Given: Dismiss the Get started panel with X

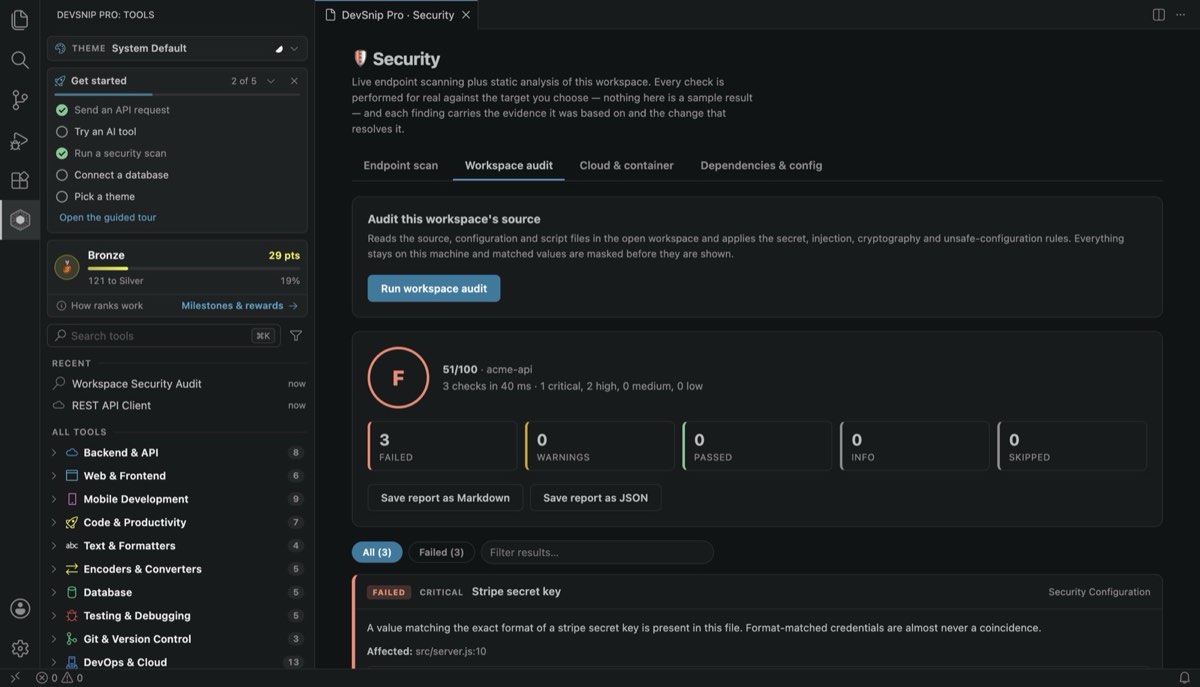Looking at the screenshot, I should (294, 81).
